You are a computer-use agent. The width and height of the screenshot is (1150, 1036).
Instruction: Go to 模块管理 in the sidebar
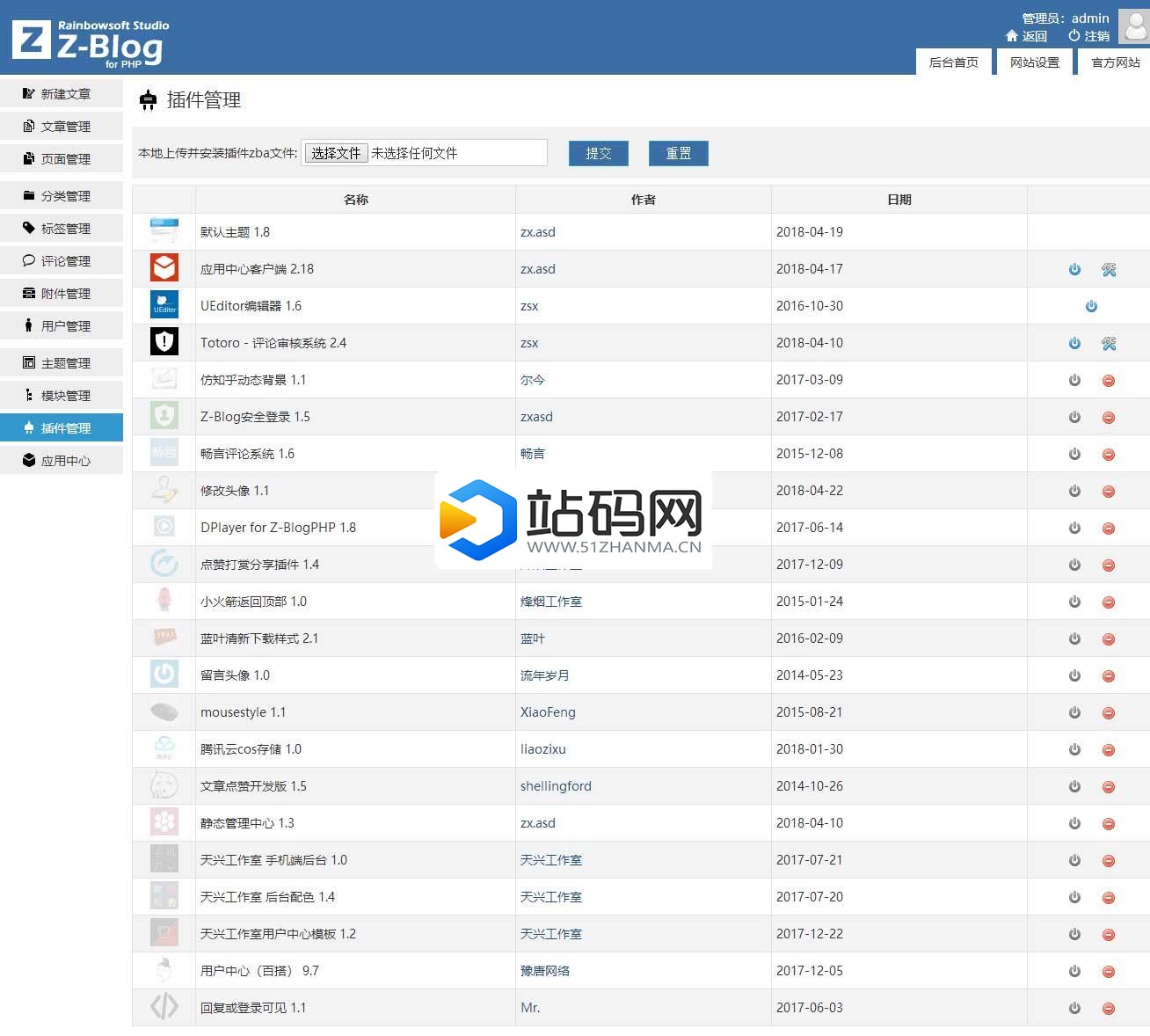click(x=62, y=396)
